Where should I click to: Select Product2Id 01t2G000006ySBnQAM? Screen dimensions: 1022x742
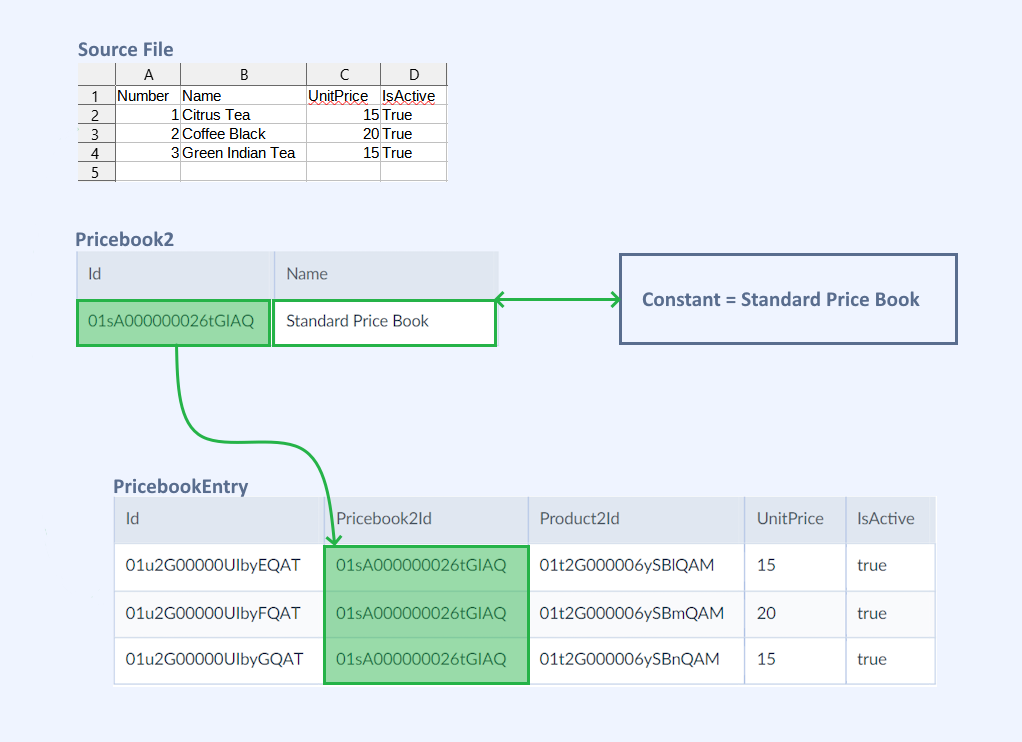pyautogui.click(x=636, y=660)
